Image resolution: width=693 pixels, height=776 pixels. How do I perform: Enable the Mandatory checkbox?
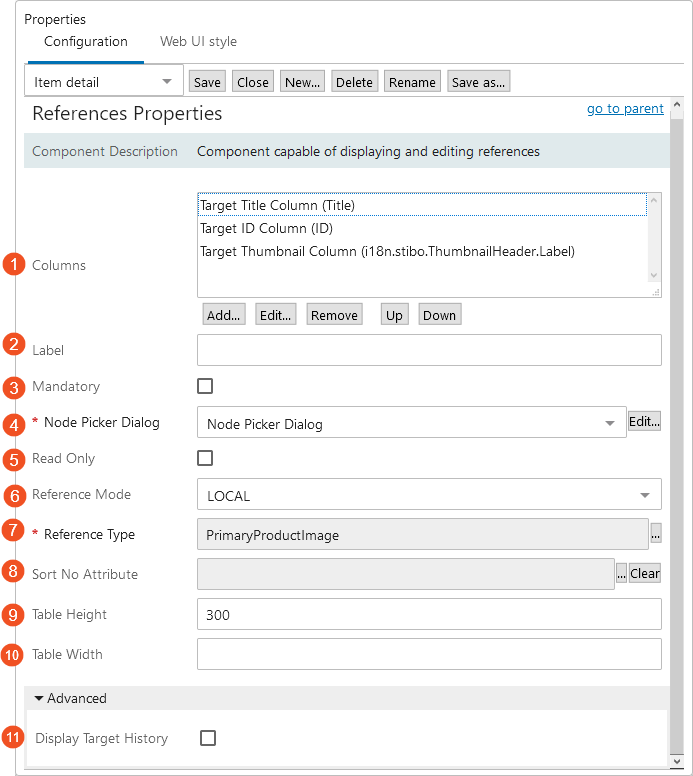pyautogui.click(x=205, y=386)
